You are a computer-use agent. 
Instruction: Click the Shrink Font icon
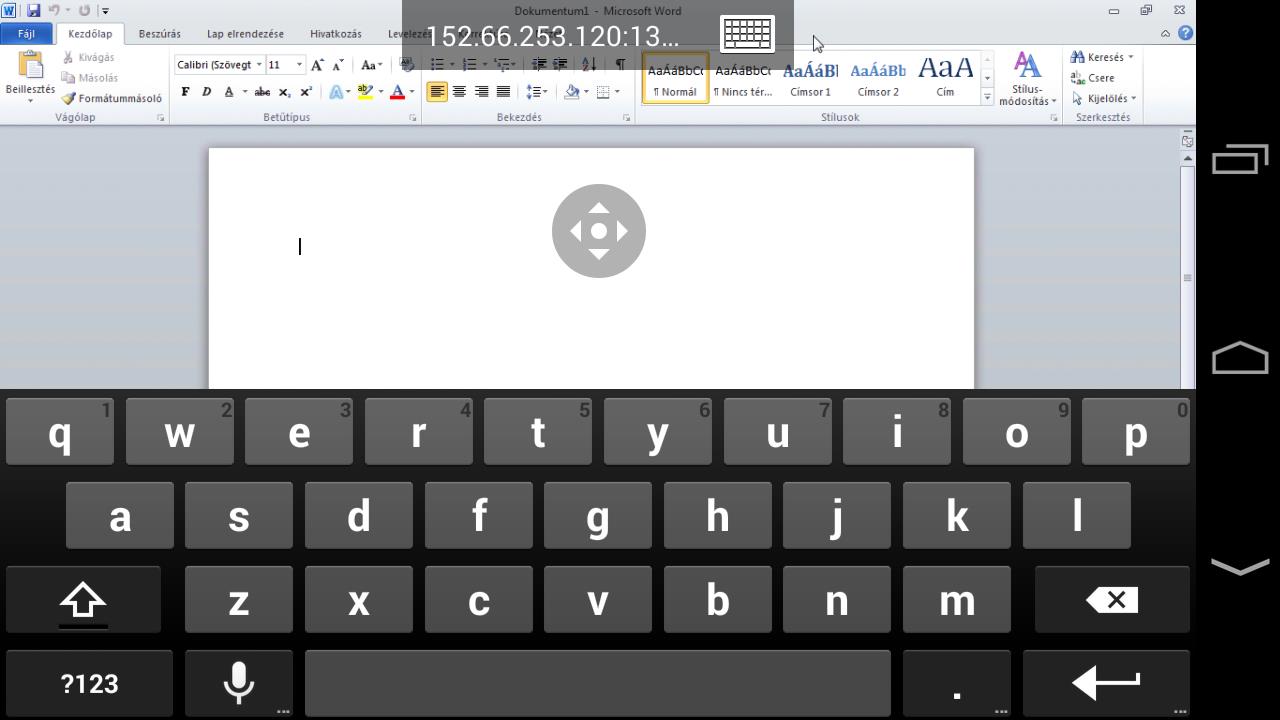[x=338, y=65]
